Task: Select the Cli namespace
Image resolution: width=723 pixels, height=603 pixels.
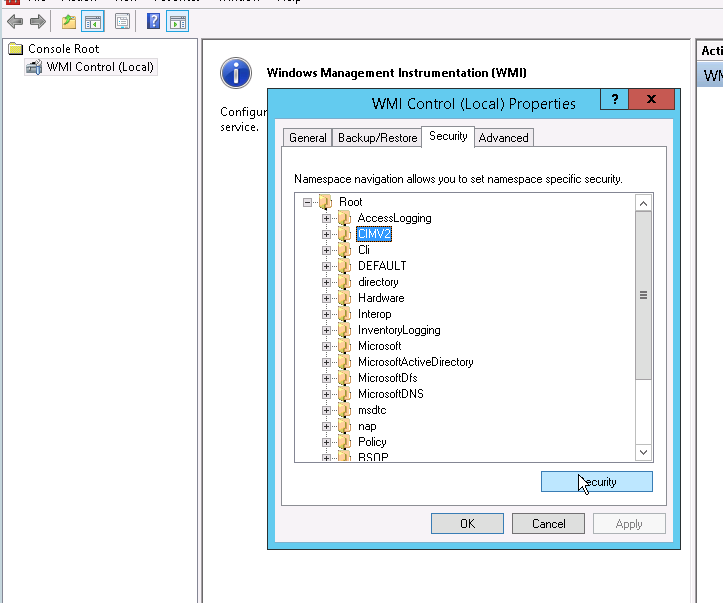Action: tap(364, 250)
